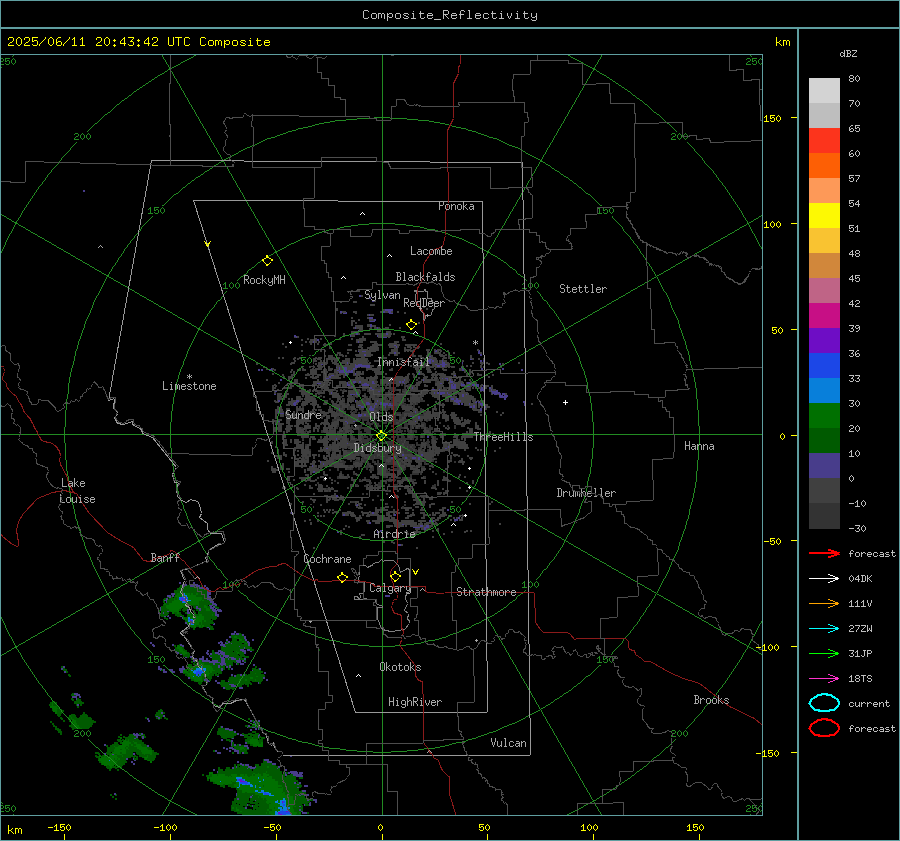Select the purple swatch between 36 and 39 dBZ
This screenshot has height=841, width=900.
[824, 340]
